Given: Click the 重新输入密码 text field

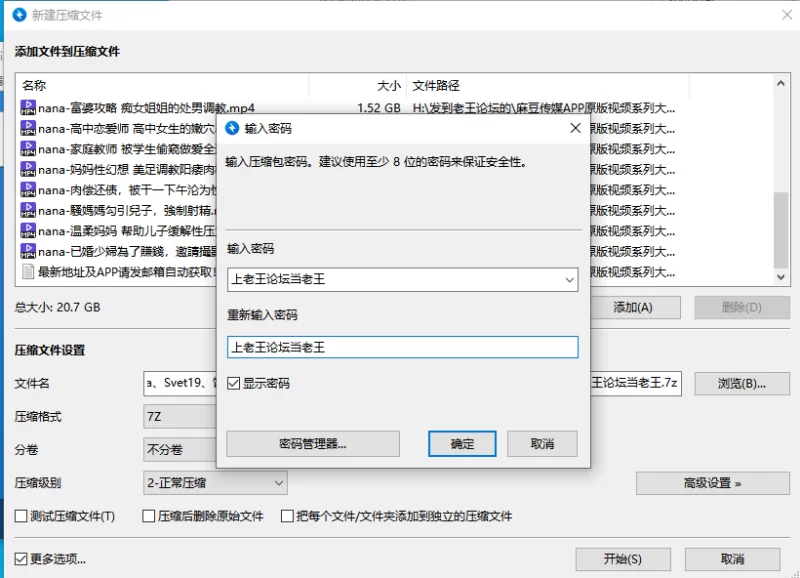Looking at the screenshot, I should pos(403,347).
